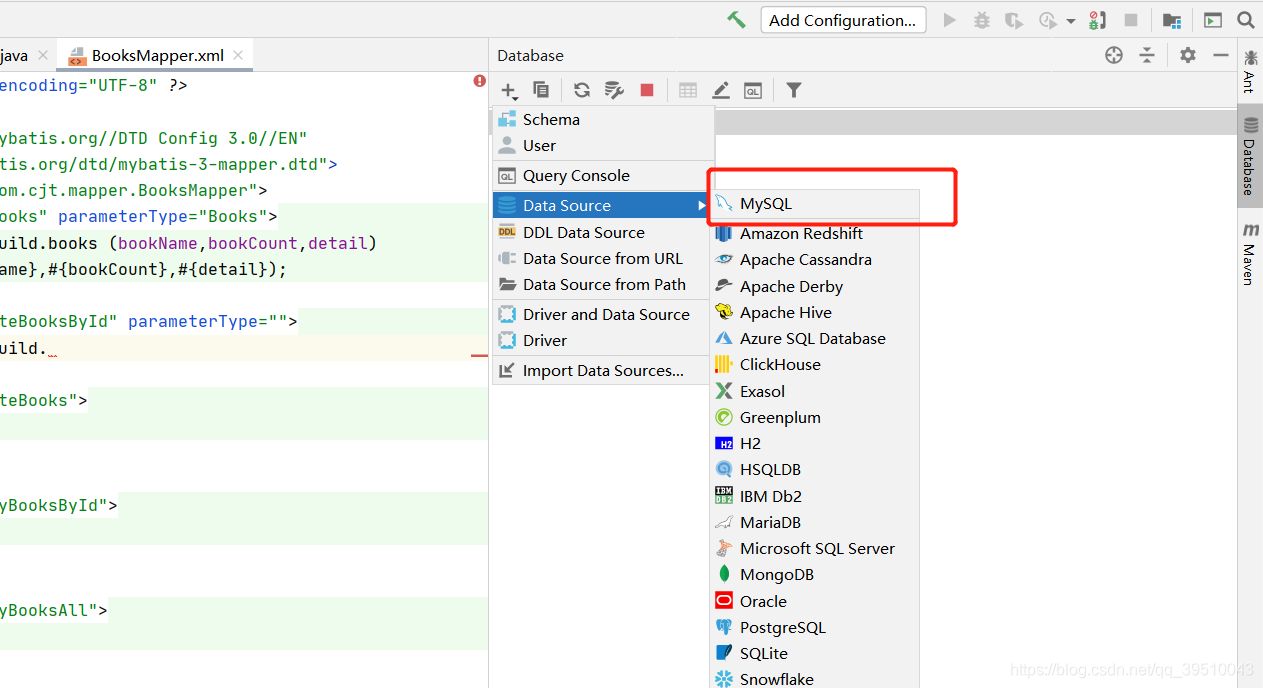
Task: Choose Data Source from URL
Action: 603,258
